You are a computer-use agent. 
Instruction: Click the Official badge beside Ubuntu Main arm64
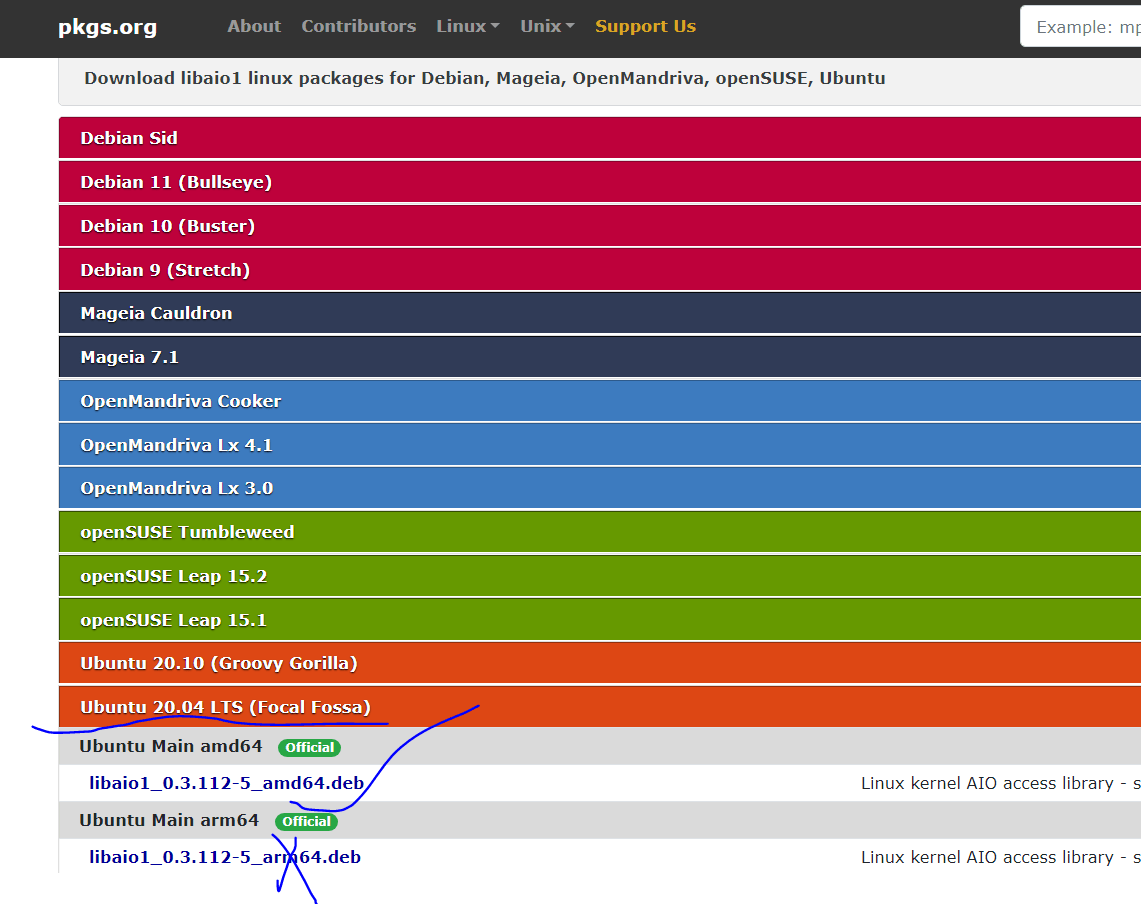click(306, 821)
